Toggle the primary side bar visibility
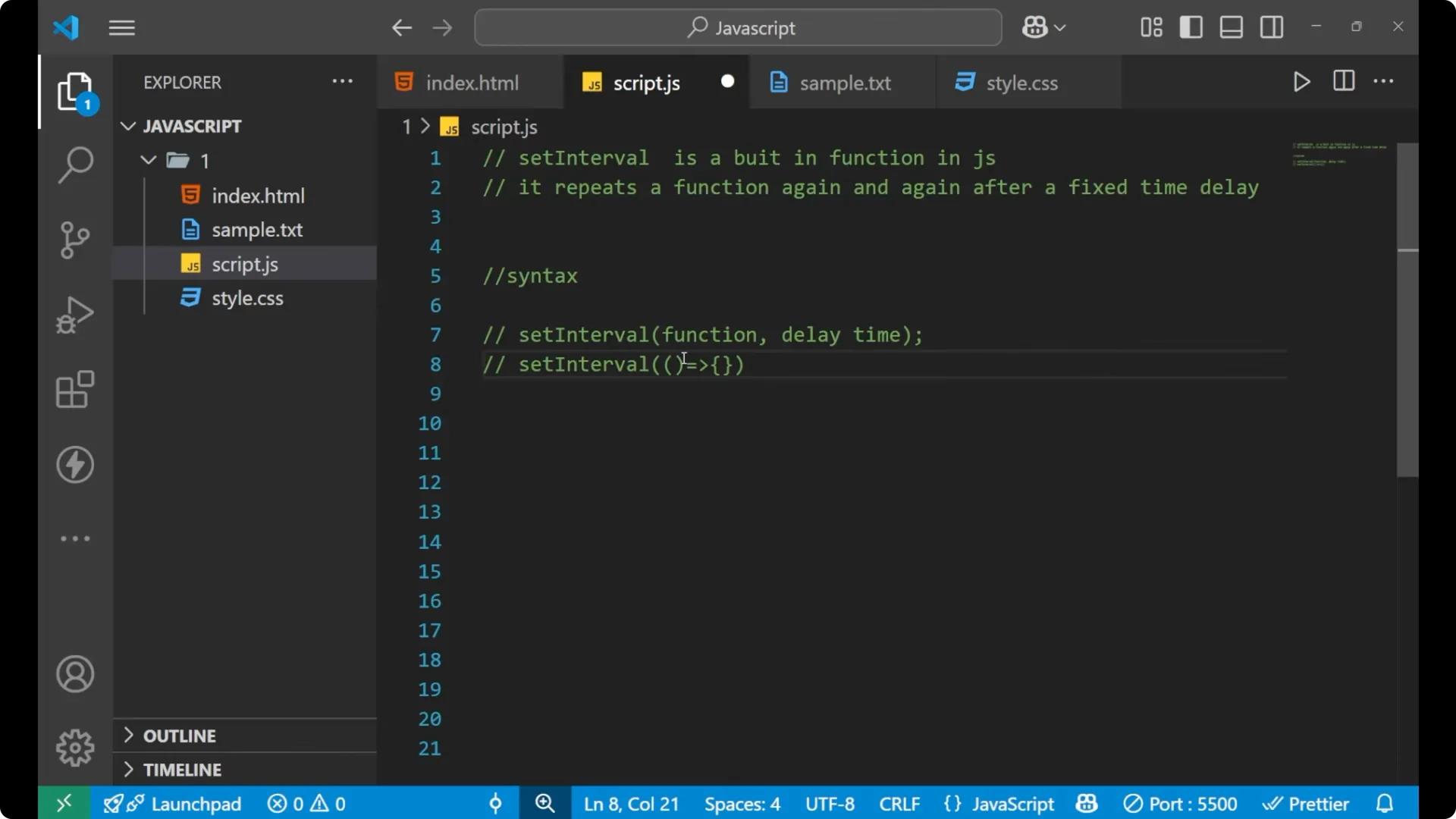1456x819 pixels. pyautogui.click(x=1191, y=27)
